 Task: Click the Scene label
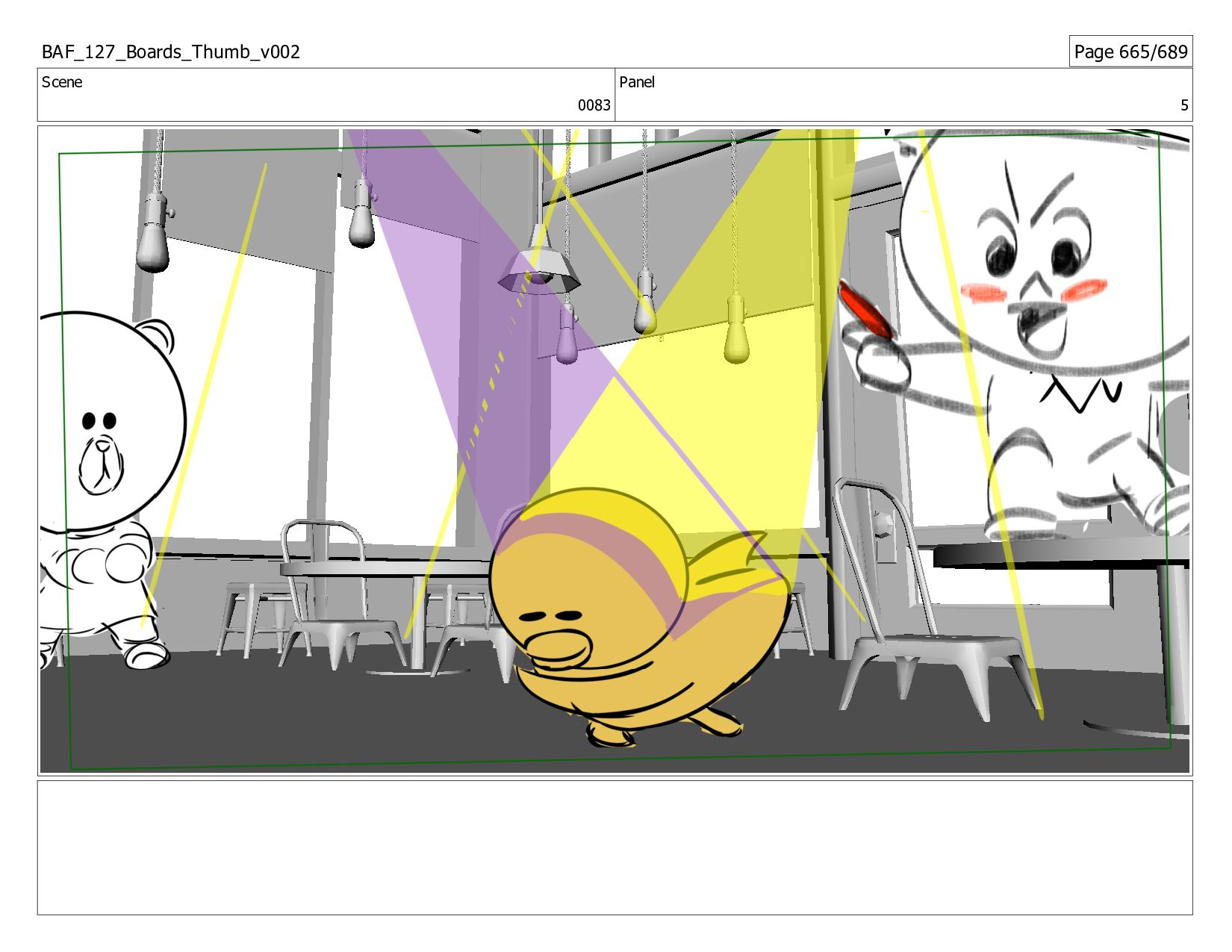[x=62, y=82]
